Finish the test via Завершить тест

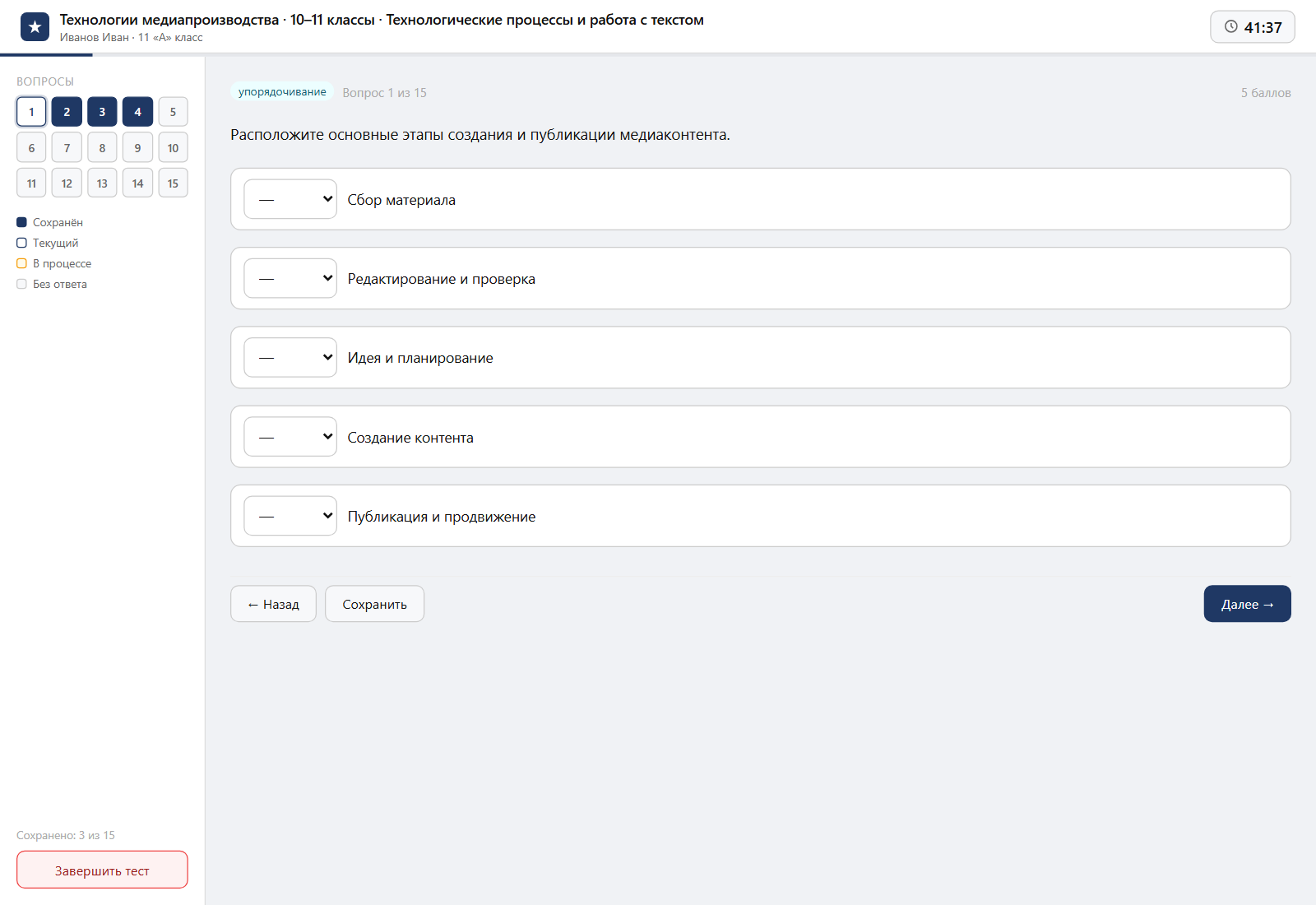tap(102, 870)
